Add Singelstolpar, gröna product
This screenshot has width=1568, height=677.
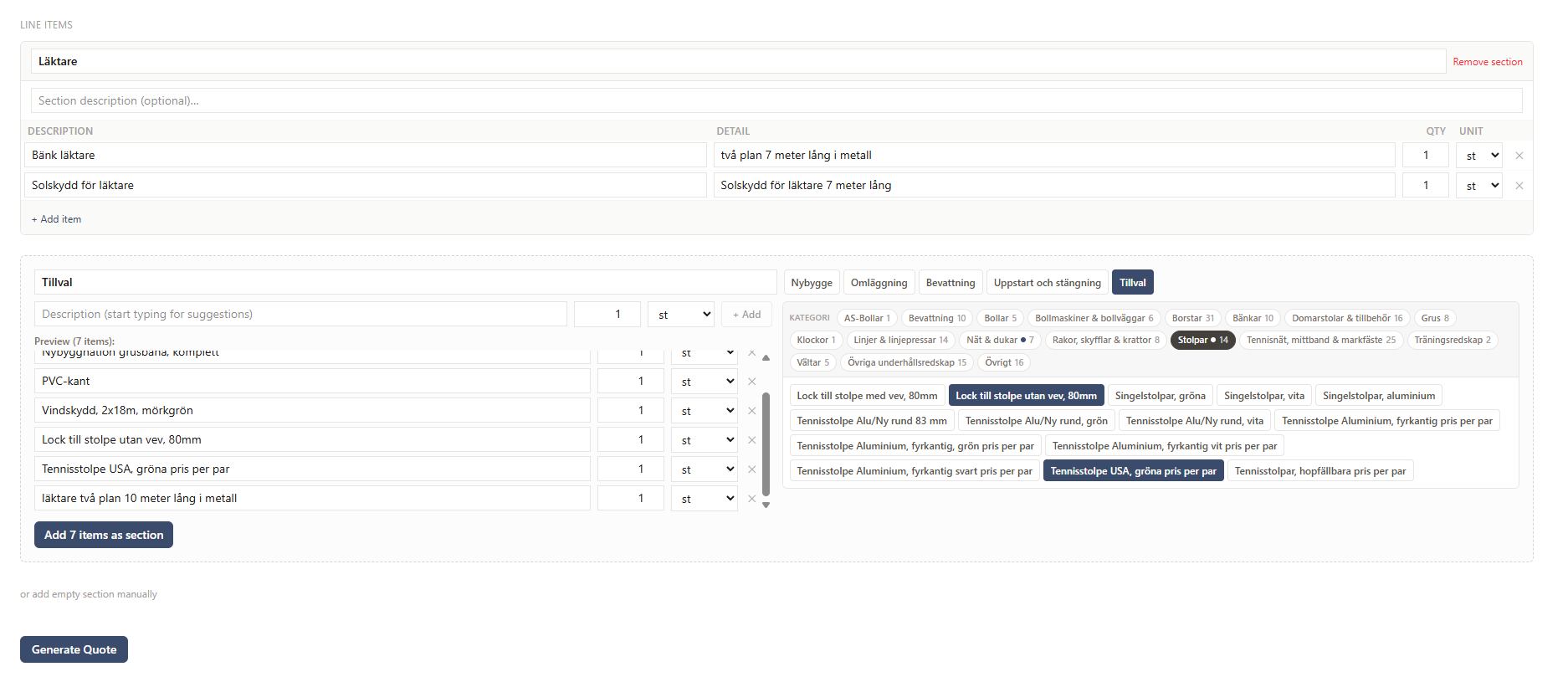click(1160, 396)
